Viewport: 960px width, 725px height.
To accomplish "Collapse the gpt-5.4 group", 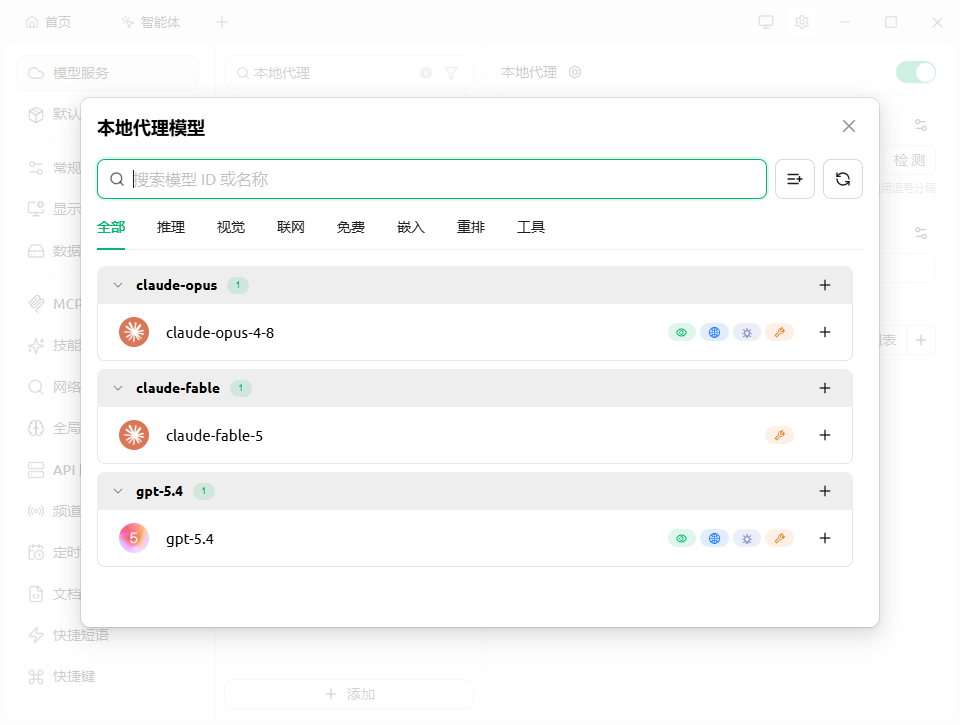I will [x=118, y=491].
